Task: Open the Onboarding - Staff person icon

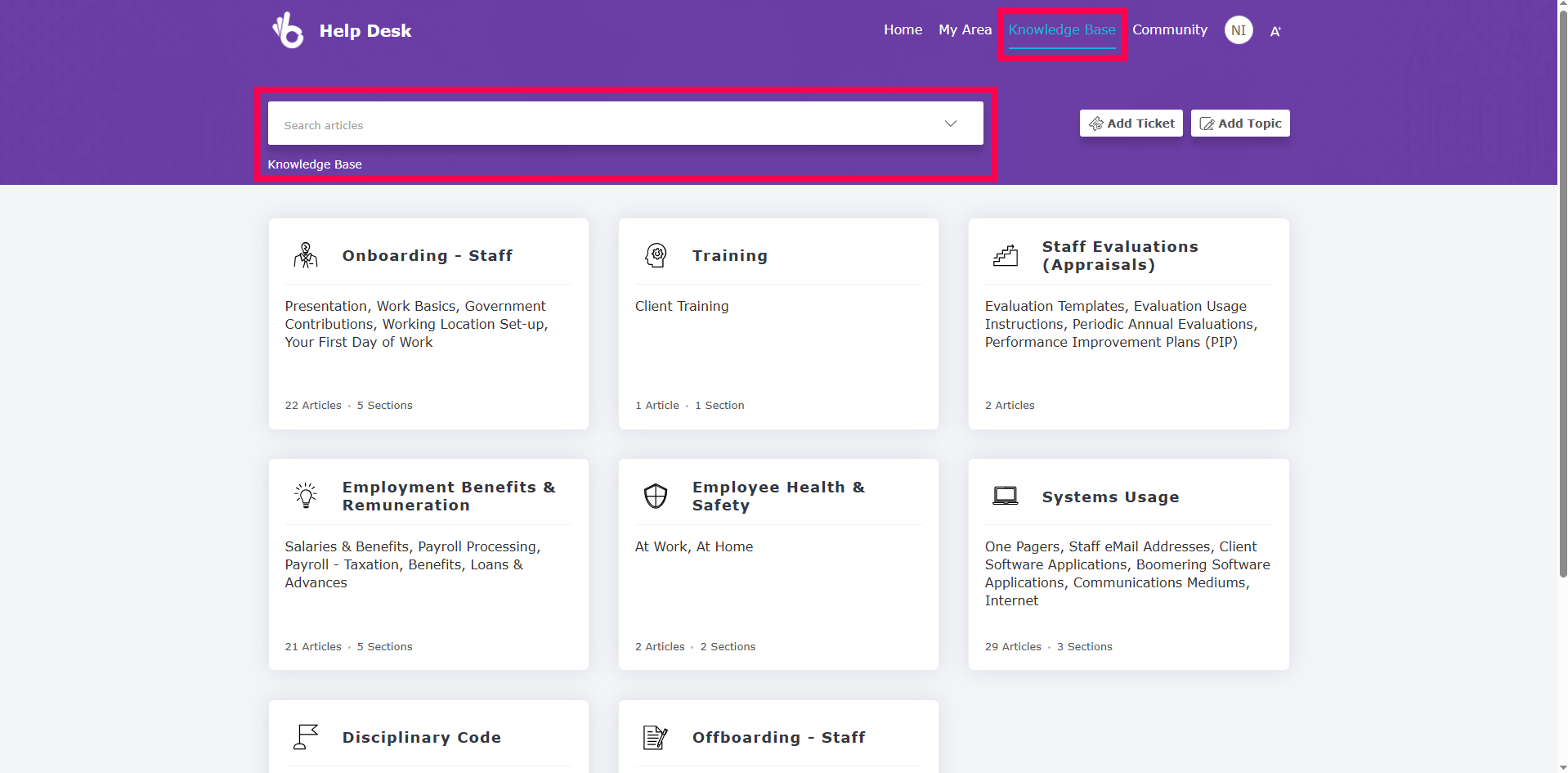Action: [x=306, y=255]
